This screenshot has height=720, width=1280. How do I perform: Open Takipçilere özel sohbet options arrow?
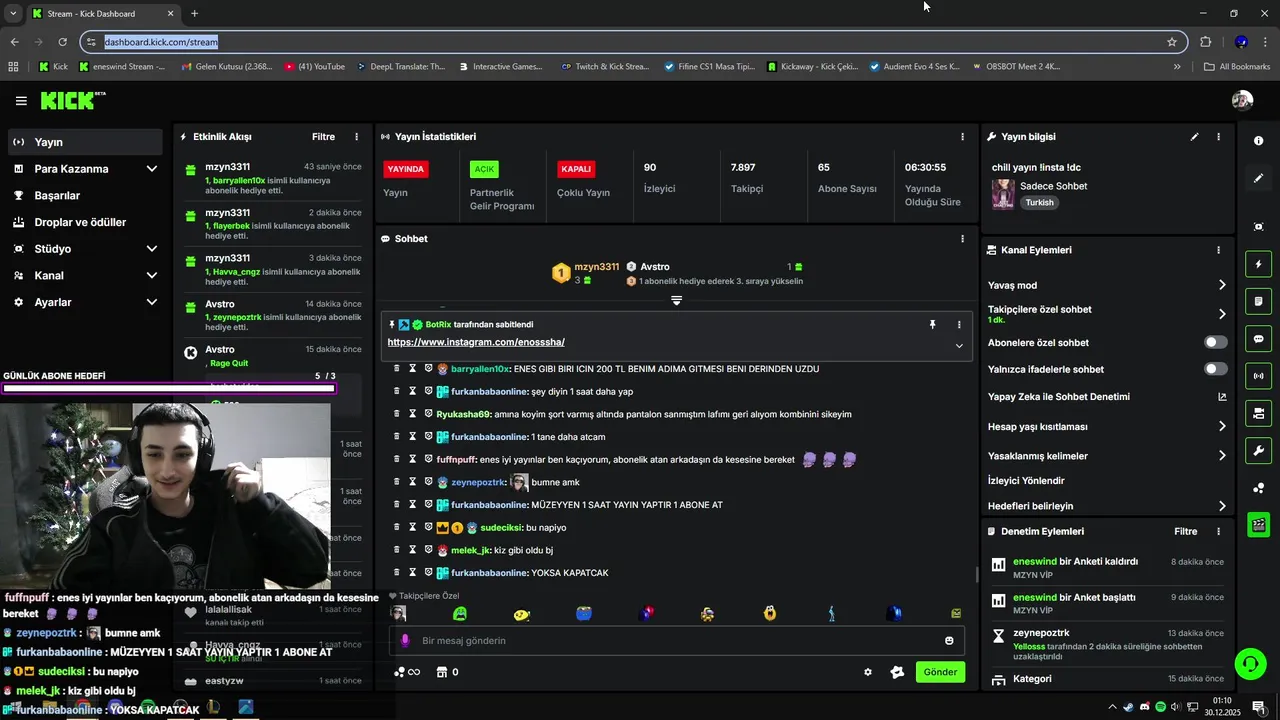(1222, 314)
